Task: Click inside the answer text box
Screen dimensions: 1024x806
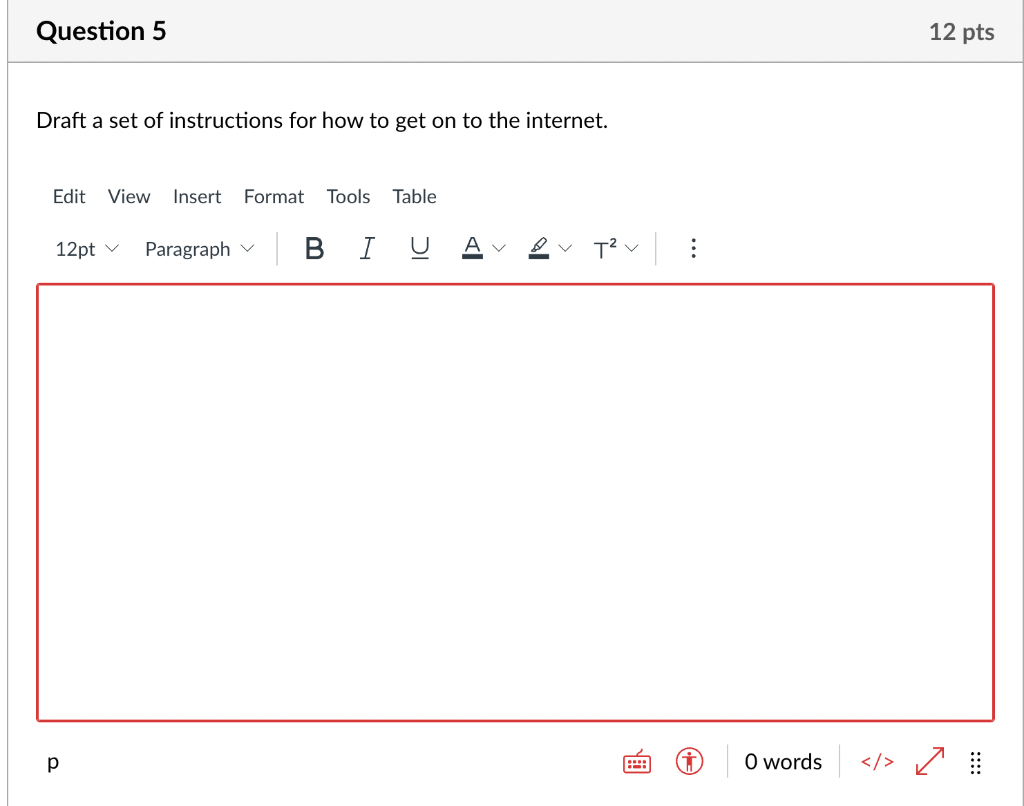Action: click(515, 500)
